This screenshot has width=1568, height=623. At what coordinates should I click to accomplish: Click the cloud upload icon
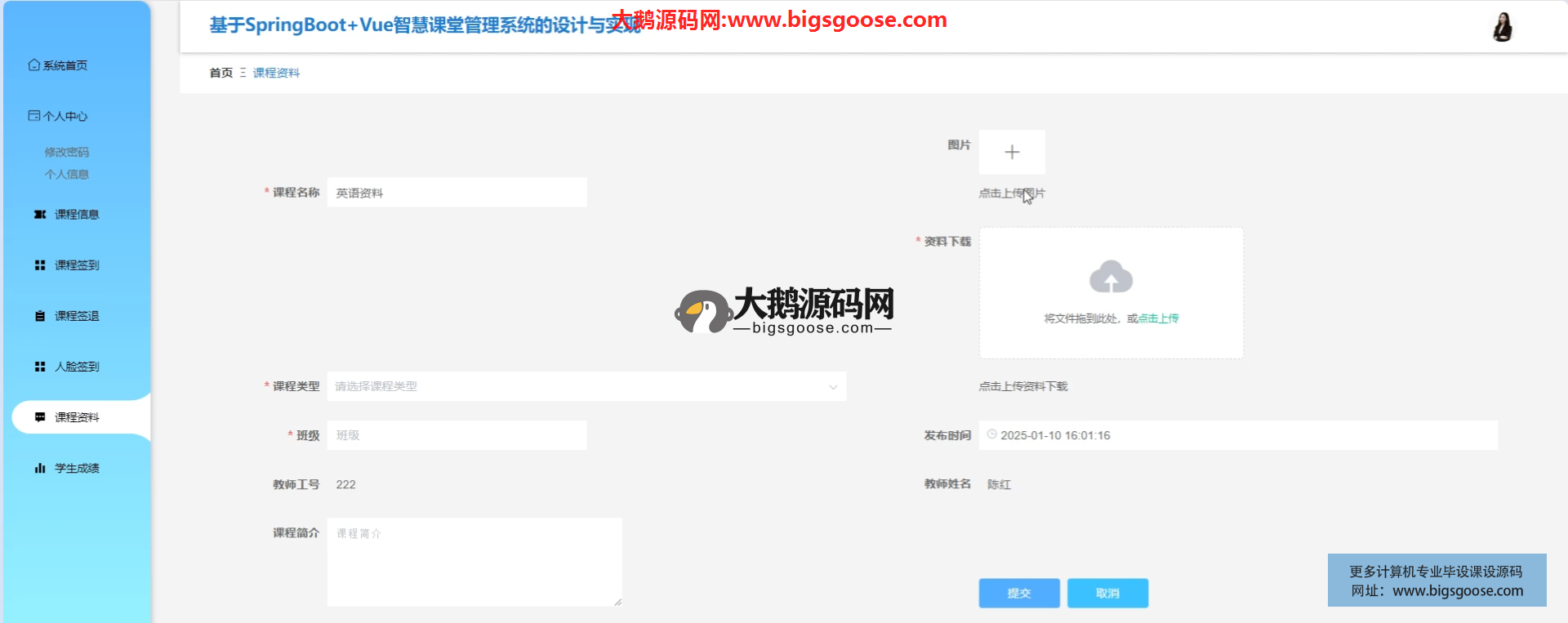[1111, 278]
